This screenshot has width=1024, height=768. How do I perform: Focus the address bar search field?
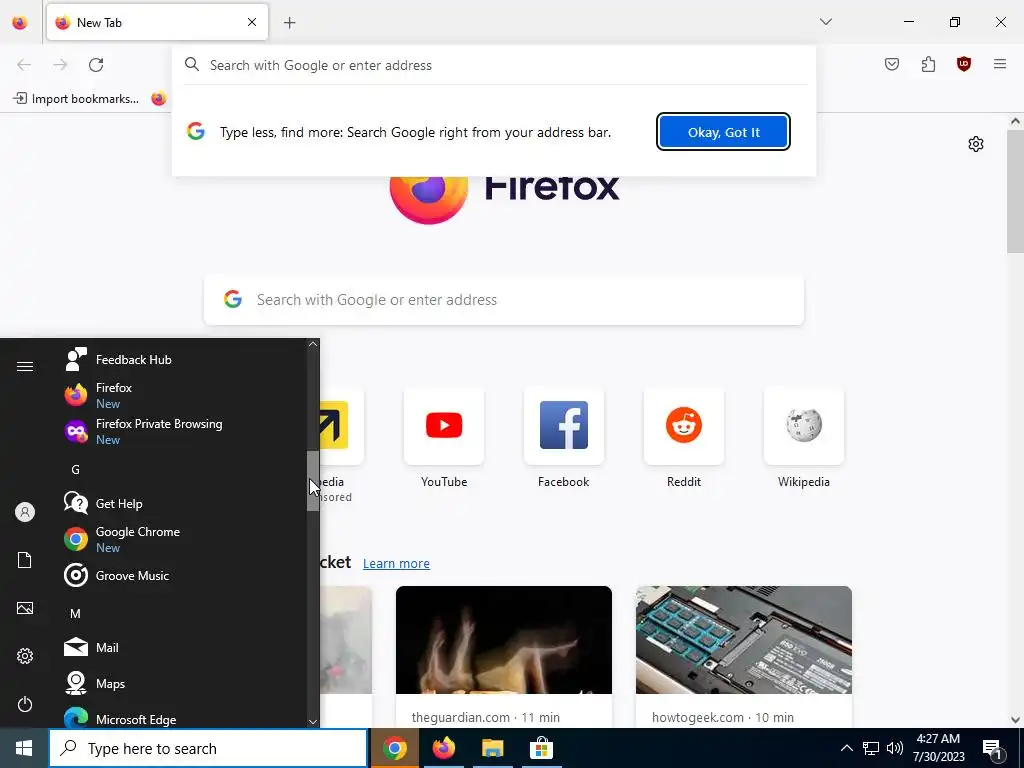point(494,65)
